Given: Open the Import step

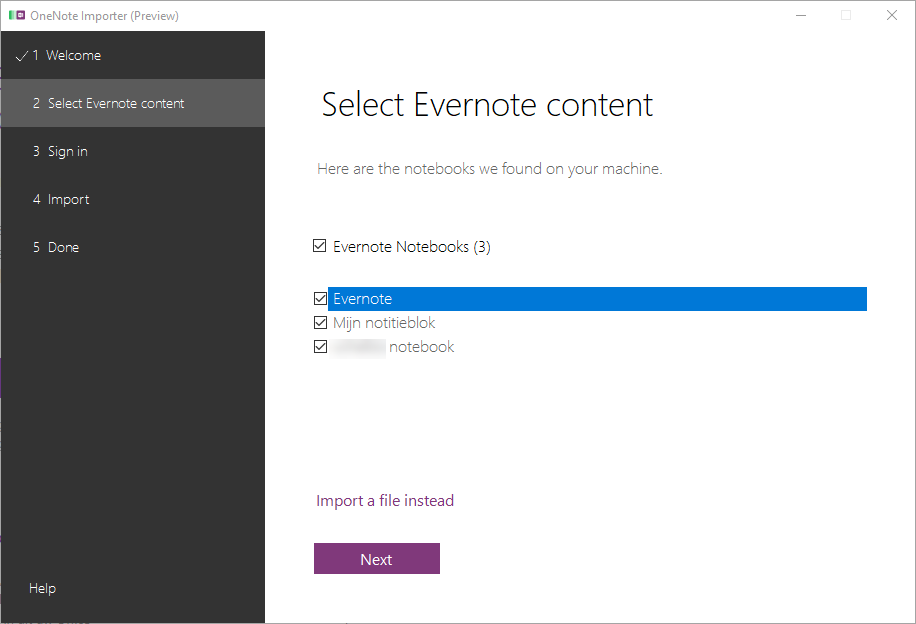Looking at the screenshot, I should coord(68,199).
